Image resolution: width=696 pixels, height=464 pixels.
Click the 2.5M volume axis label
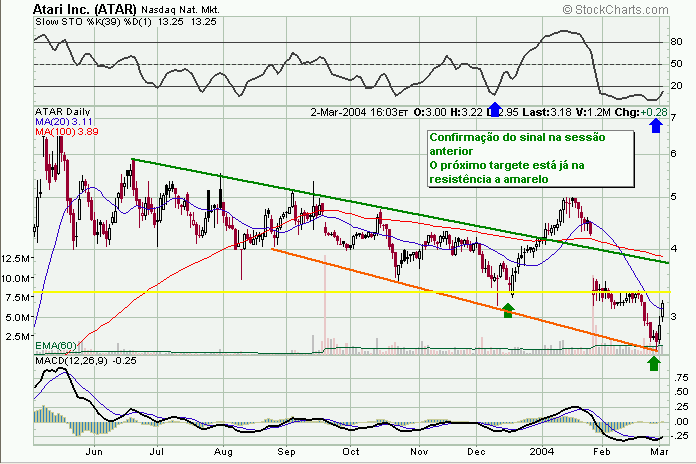(19, 337)
